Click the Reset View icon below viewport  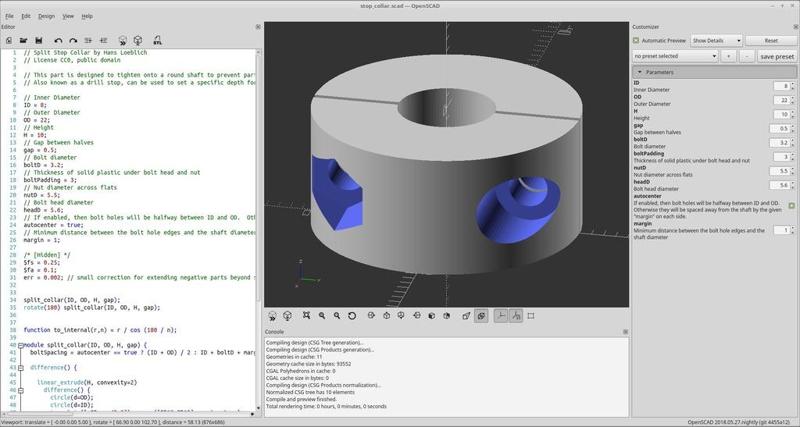(351, 316)
